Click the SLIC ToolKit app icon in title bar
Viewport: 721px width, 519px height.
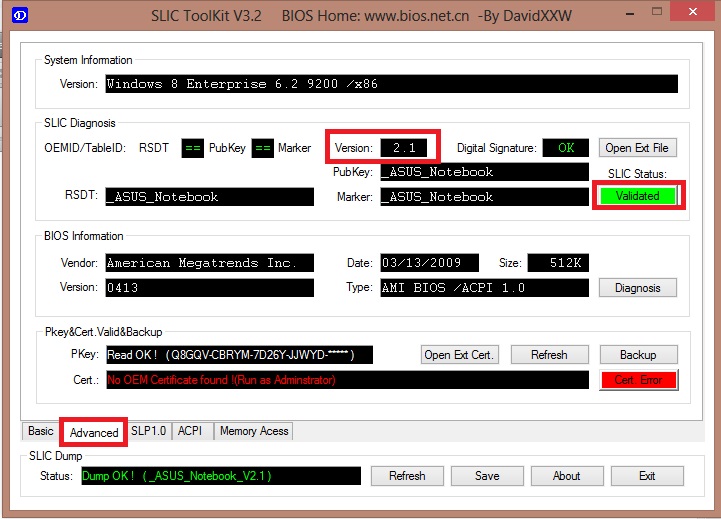pyautogui.click(x=20, y=15)
